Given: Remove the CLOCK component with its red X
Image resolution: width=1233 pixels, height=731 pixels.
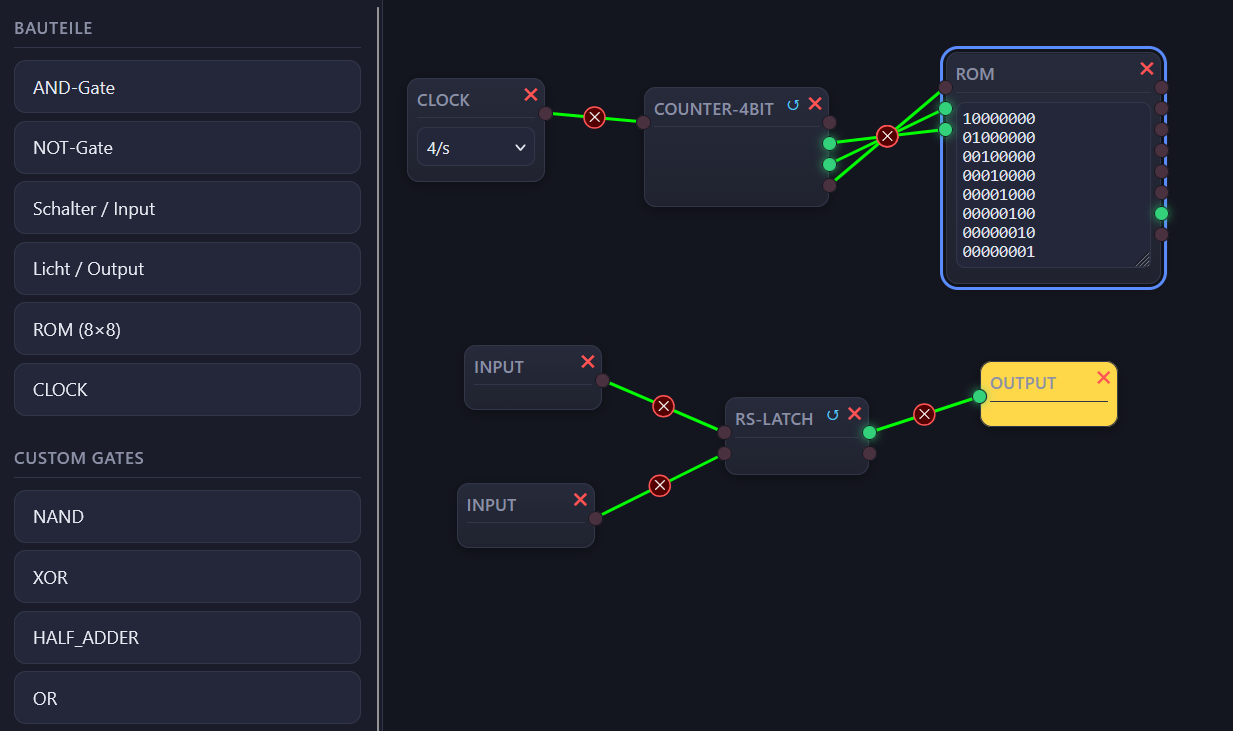Looking at the screenshot, I should 531,95.
